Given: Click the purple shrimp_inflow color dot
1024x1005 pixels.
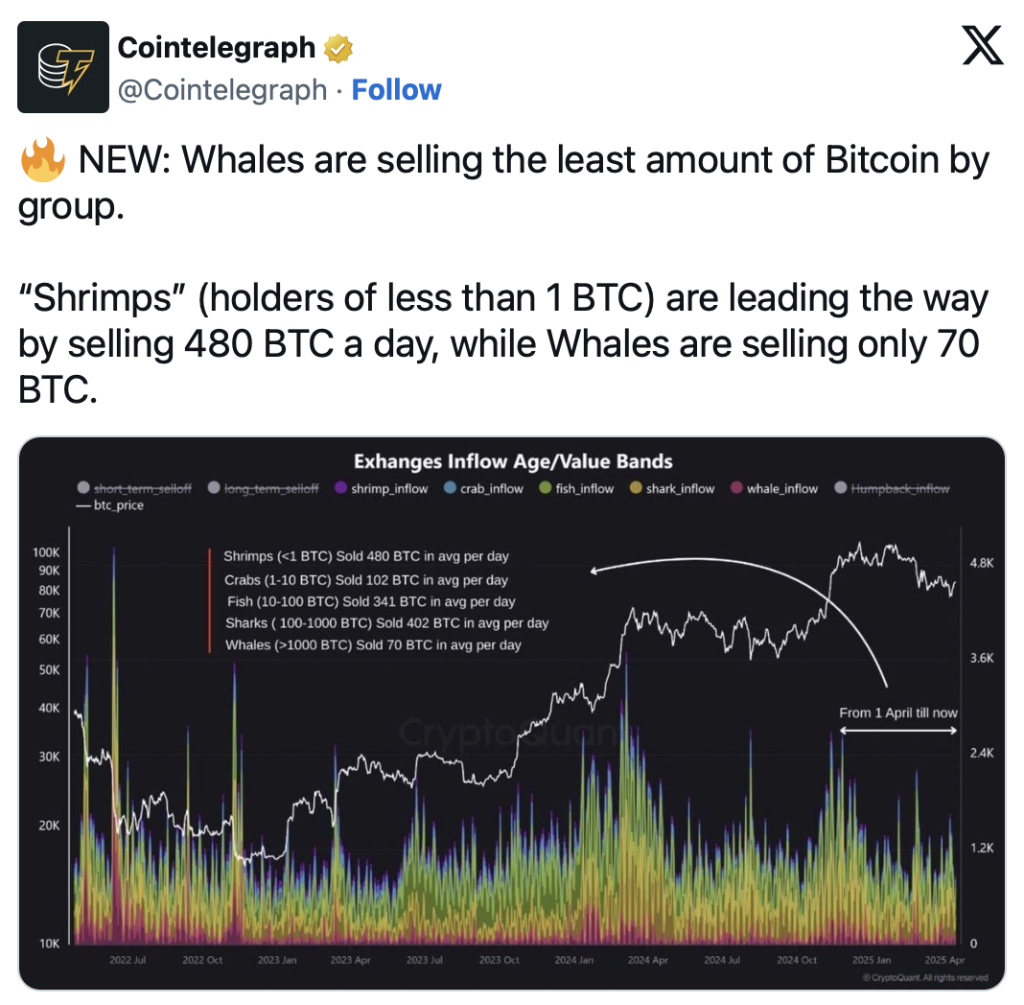Looking at the screenshot, I should point(340,488).
